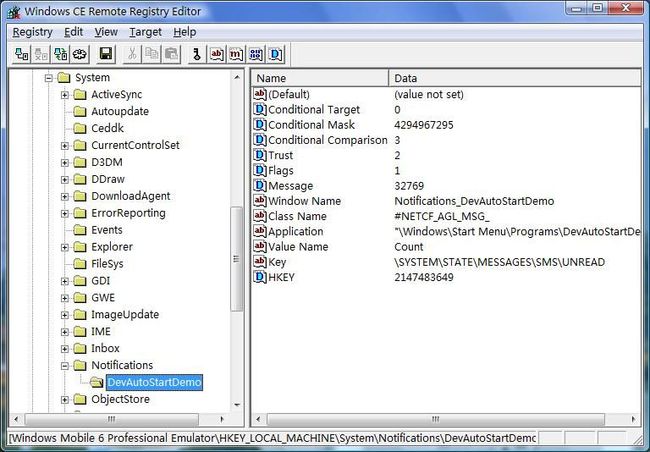
Task: Click the tree pane vertical scrollbar up arrow
Action: (237, 78)
